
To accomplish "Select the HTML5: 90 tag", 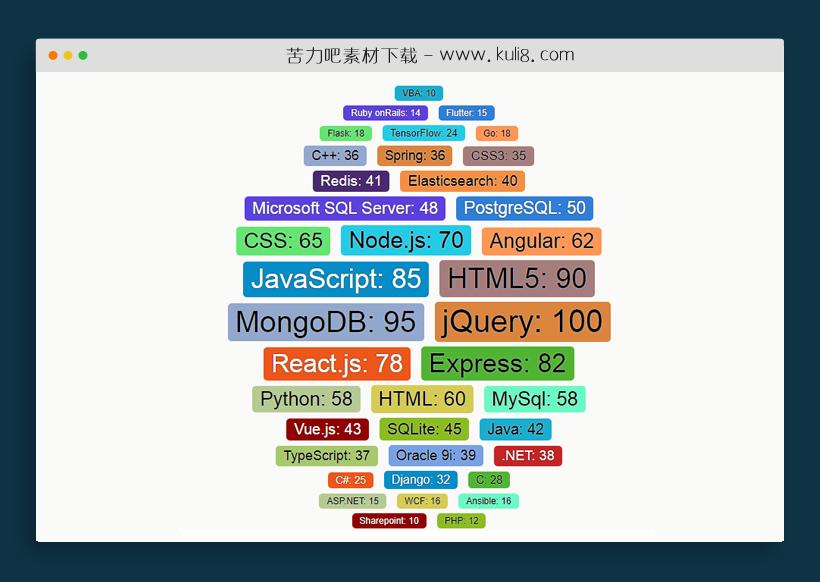I will coord(517,279).
